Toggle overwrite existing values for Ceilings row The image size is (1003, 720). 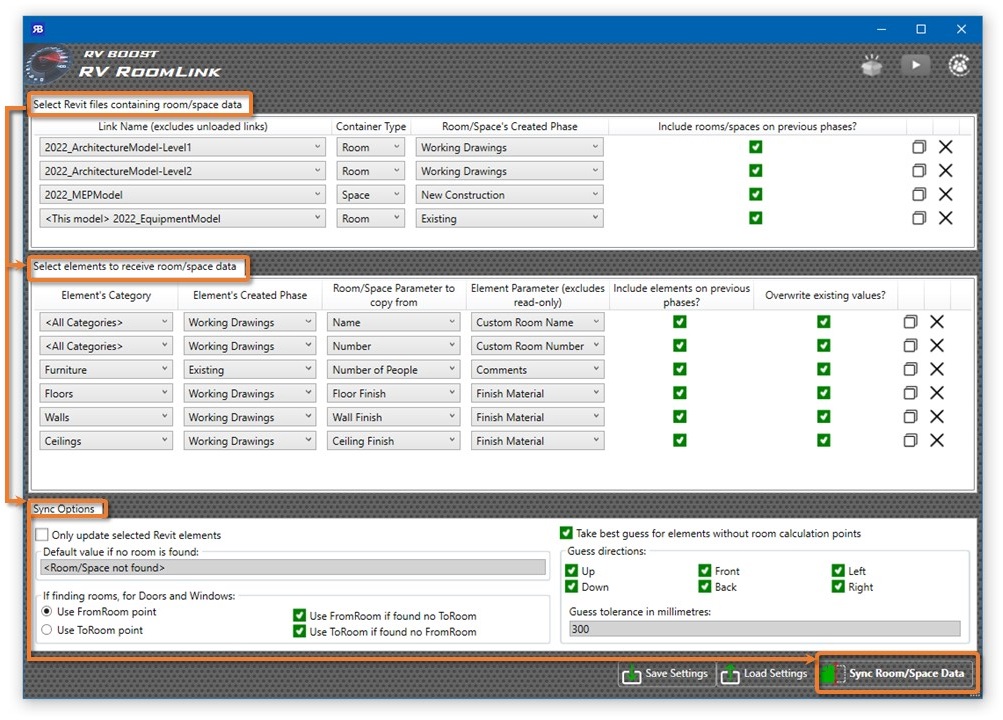pos(824,440)
